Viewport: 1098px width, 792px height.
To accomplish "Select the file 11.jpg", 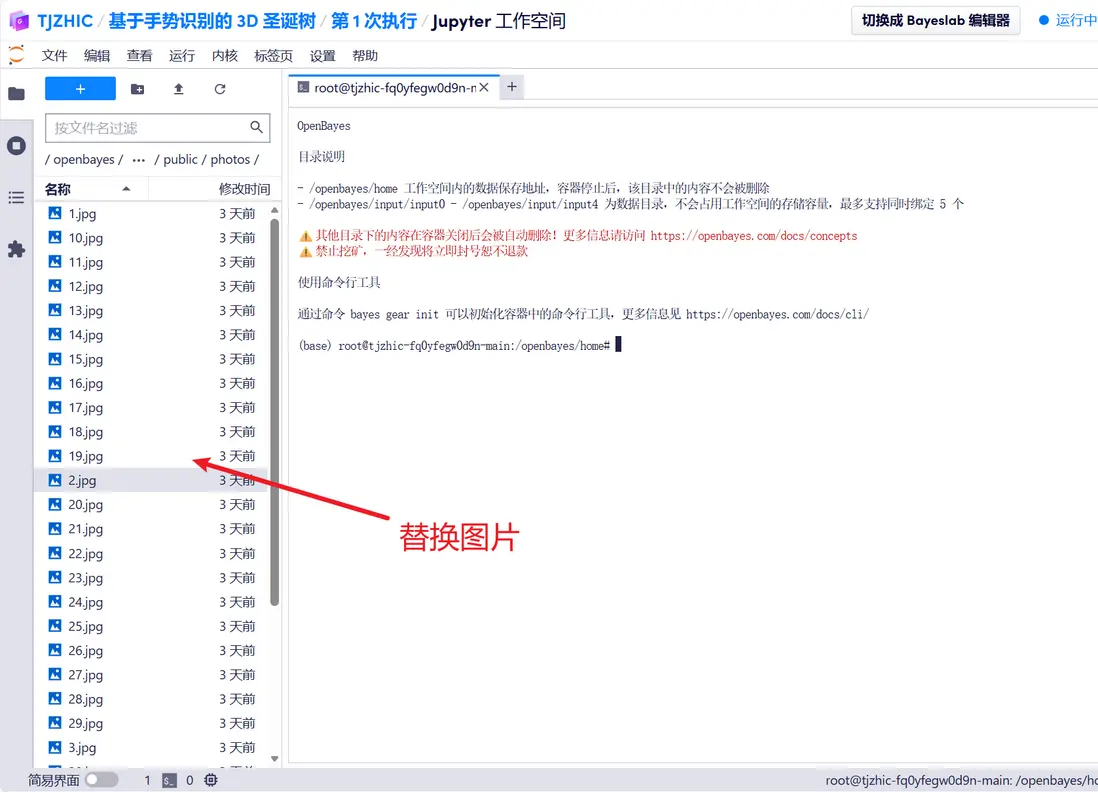I will tap(151, 262).
